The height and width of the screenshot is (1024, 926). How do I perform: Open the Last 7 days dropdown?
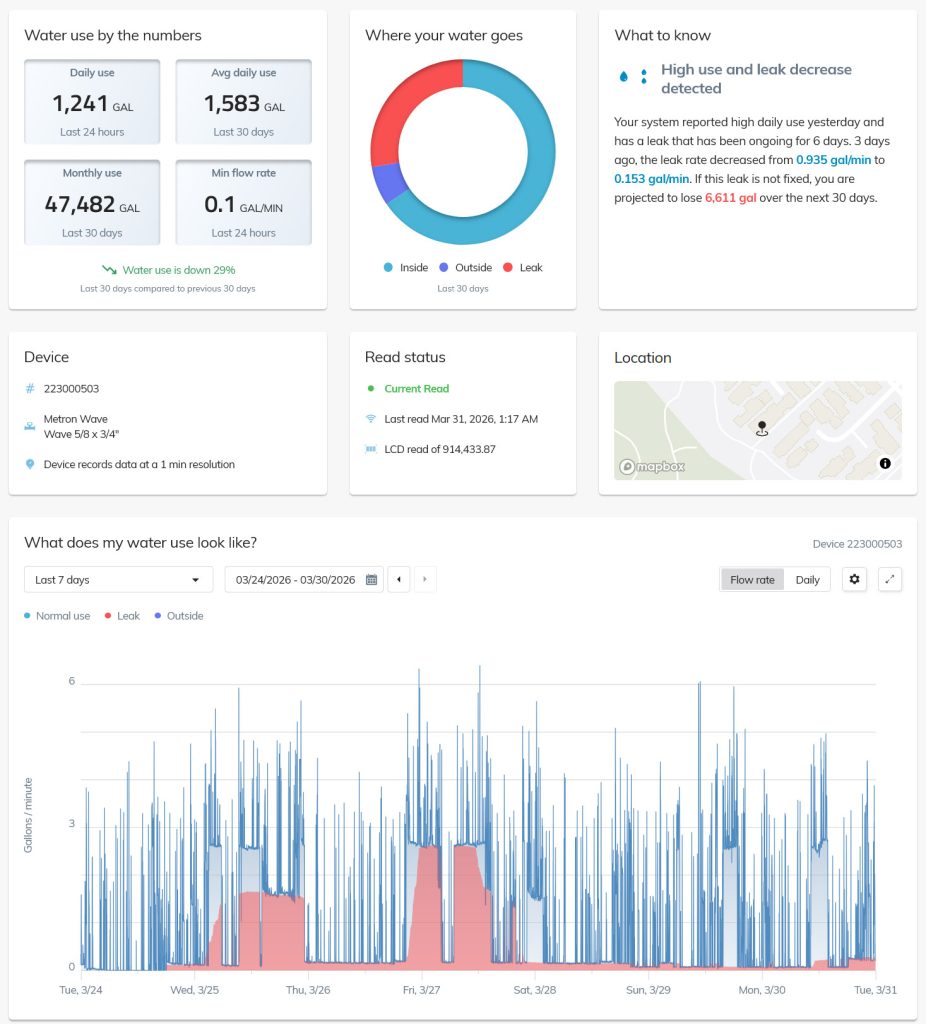117,579
